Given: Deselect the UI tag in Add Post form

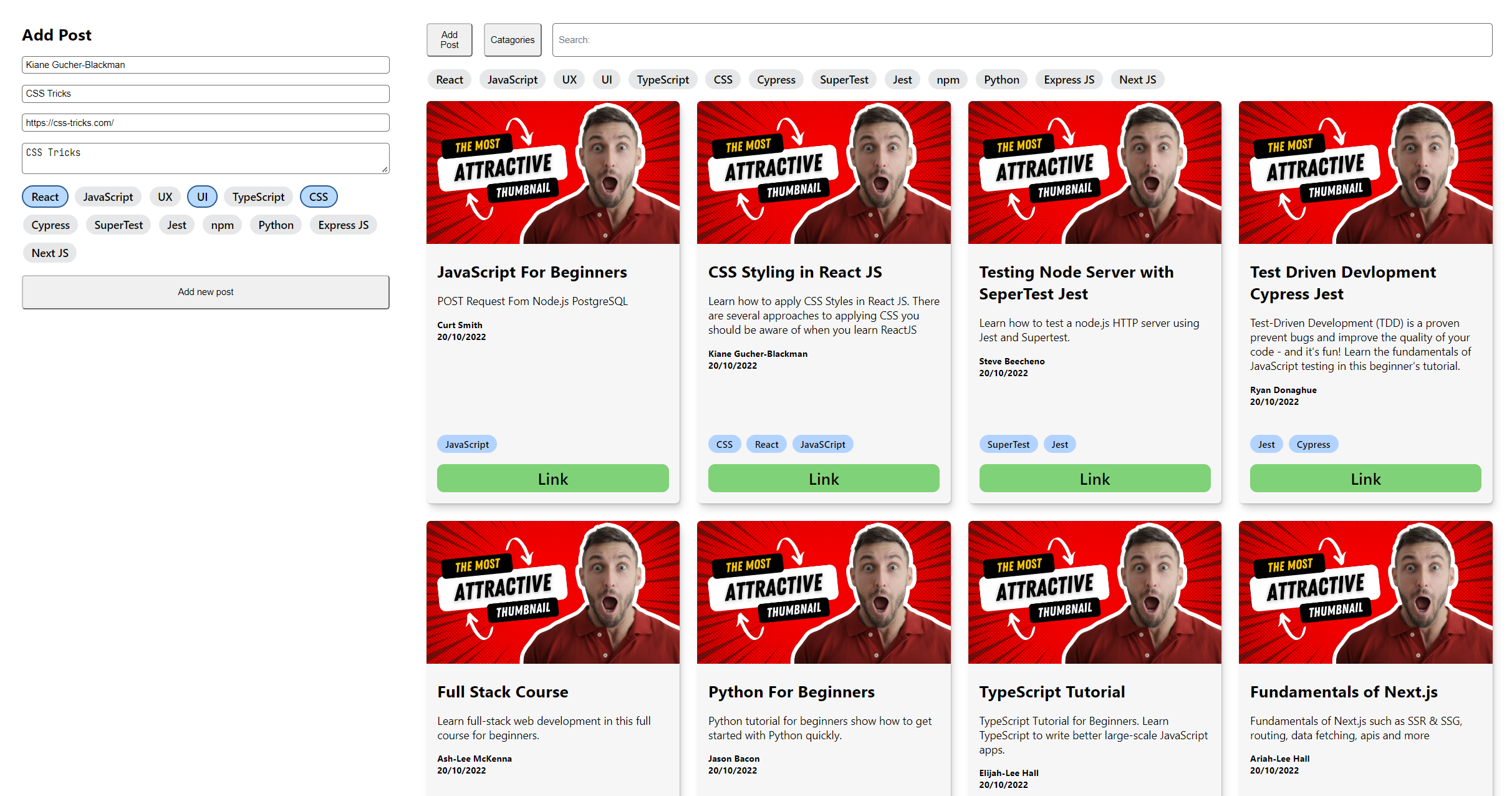Looking at the screenshot, I should pos(202,197).
